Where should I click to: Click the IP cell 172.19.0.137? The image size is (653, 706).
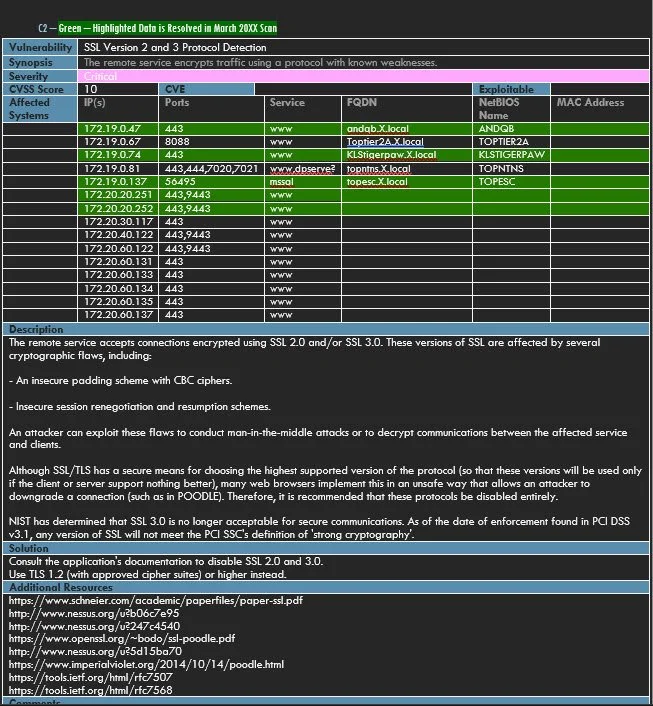(x=118, y=182)
